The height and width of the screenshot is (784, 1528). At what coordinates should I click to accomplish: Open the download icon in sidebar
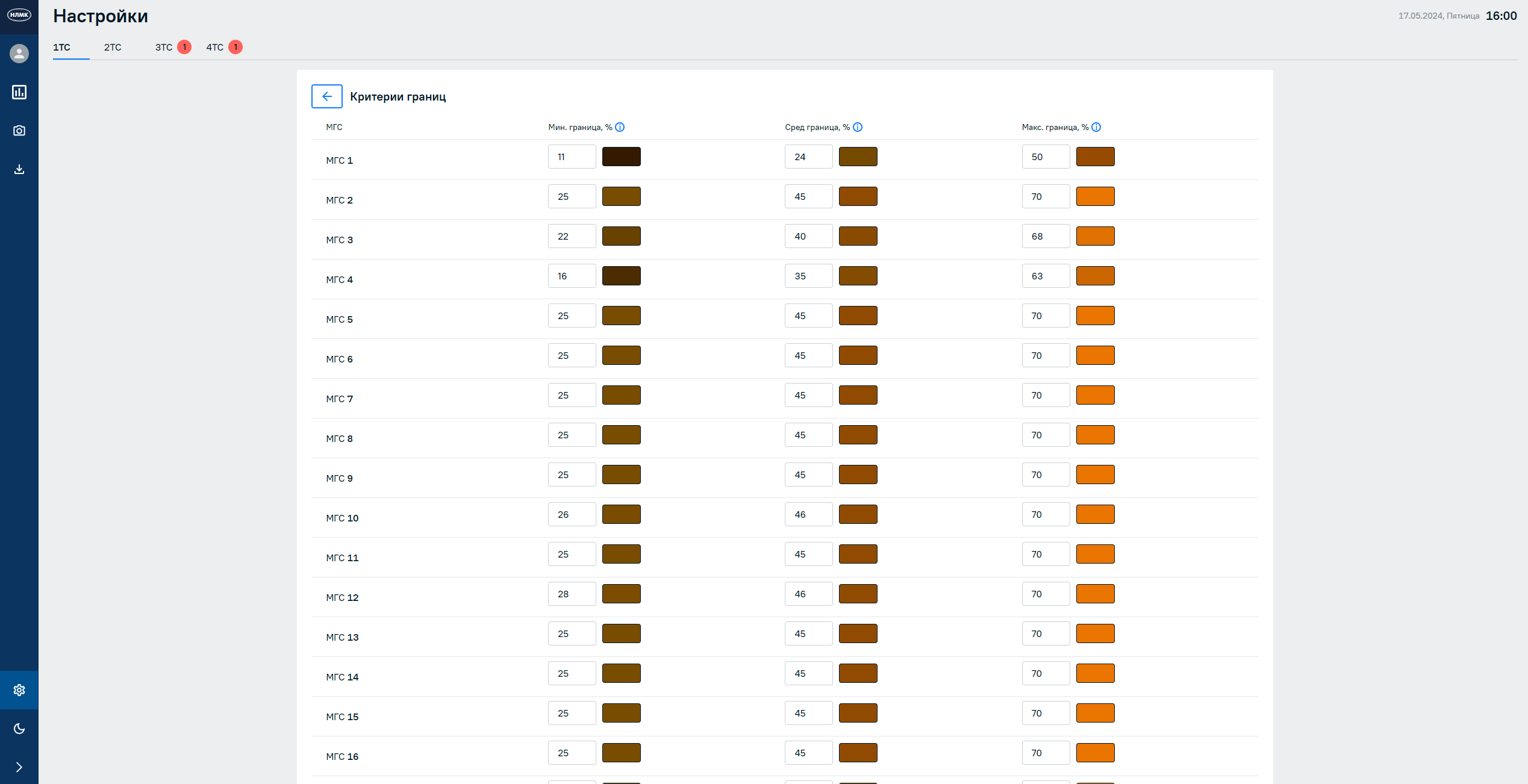tap(19, 169)
